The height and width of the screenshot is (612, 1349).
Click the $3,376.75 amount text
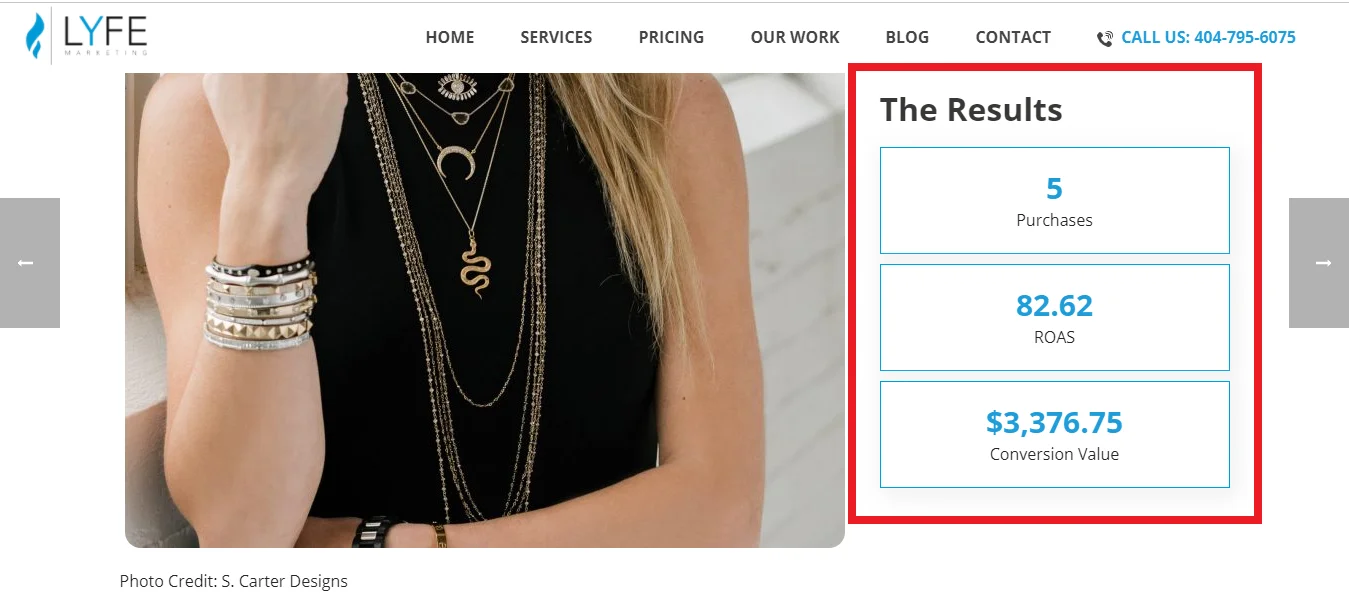coord(1054,422)
